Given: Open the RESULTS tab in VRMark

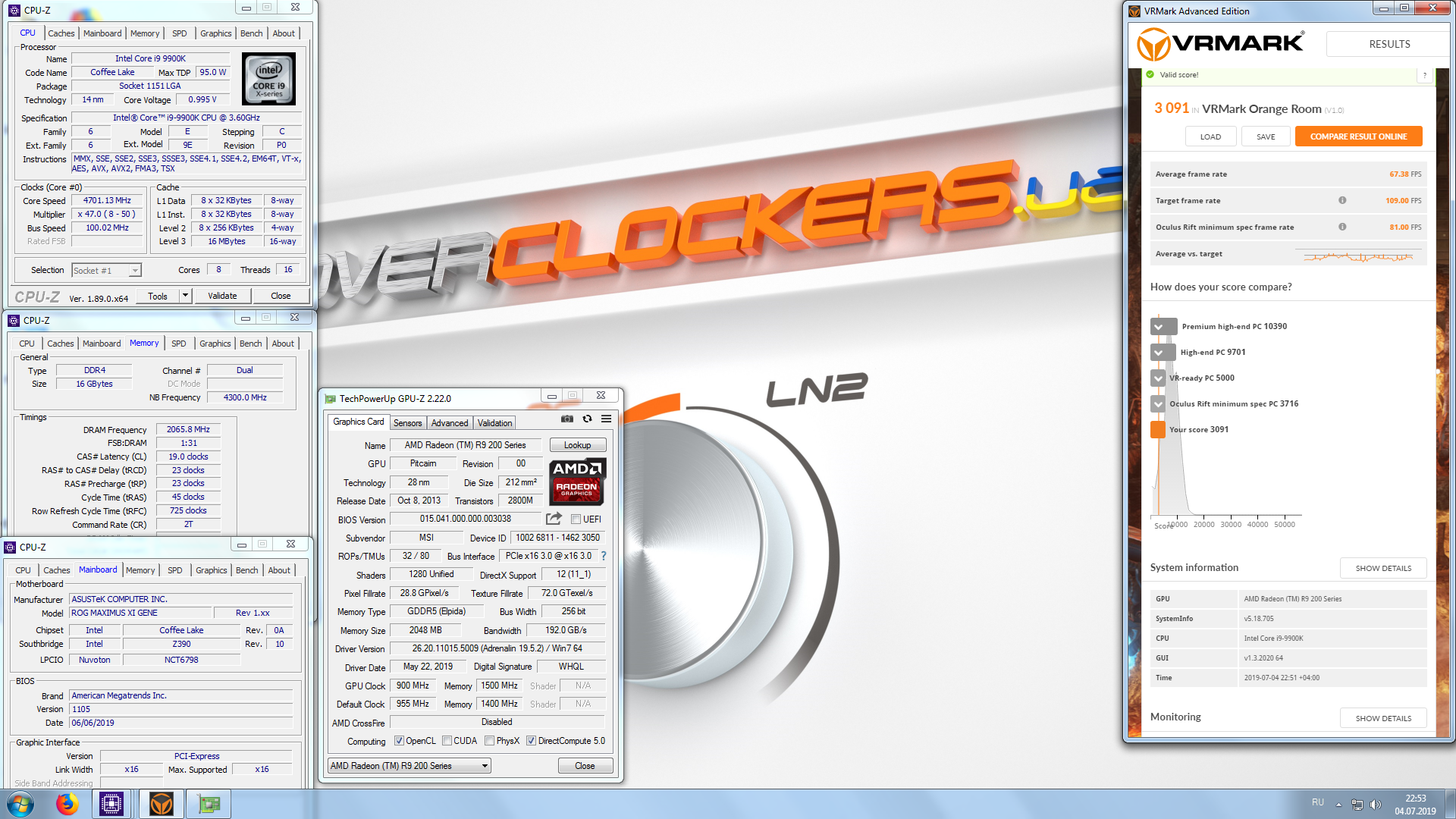Looking at the screenshot, I should pyautogui.click(x=1389, y=44).
